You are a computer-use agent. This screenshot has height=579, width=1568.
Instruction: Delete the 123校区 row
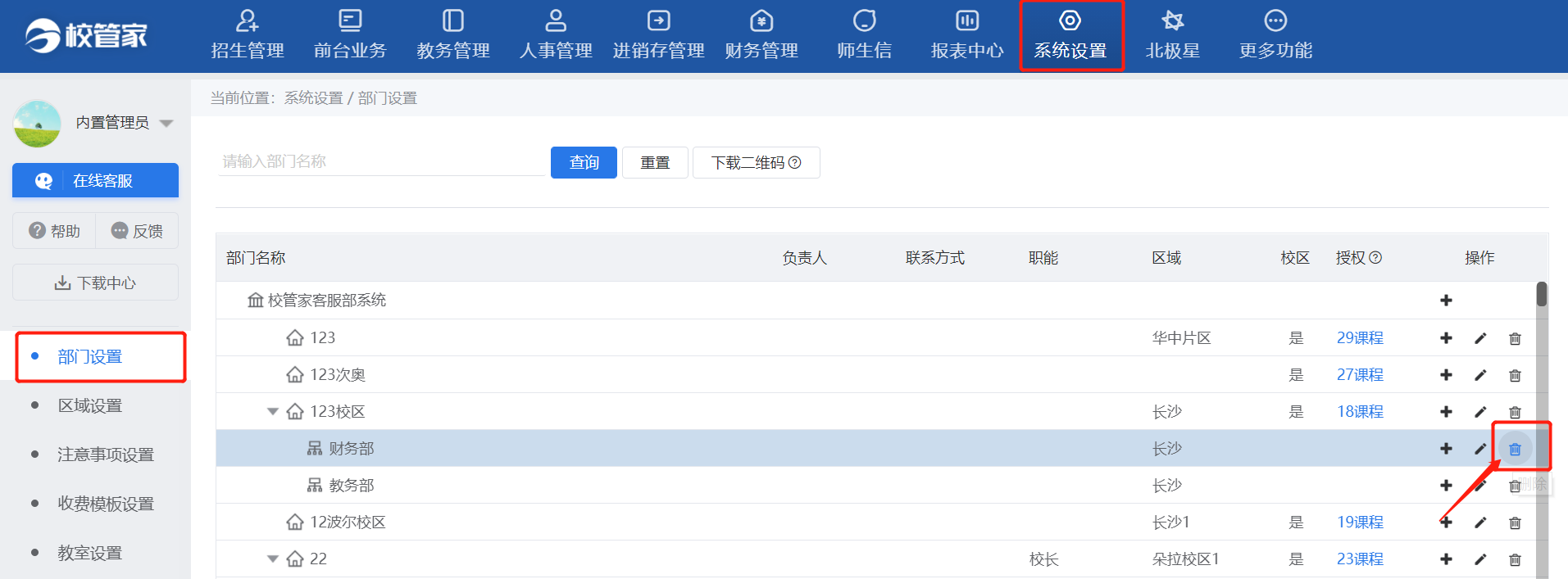point(1515,412)
